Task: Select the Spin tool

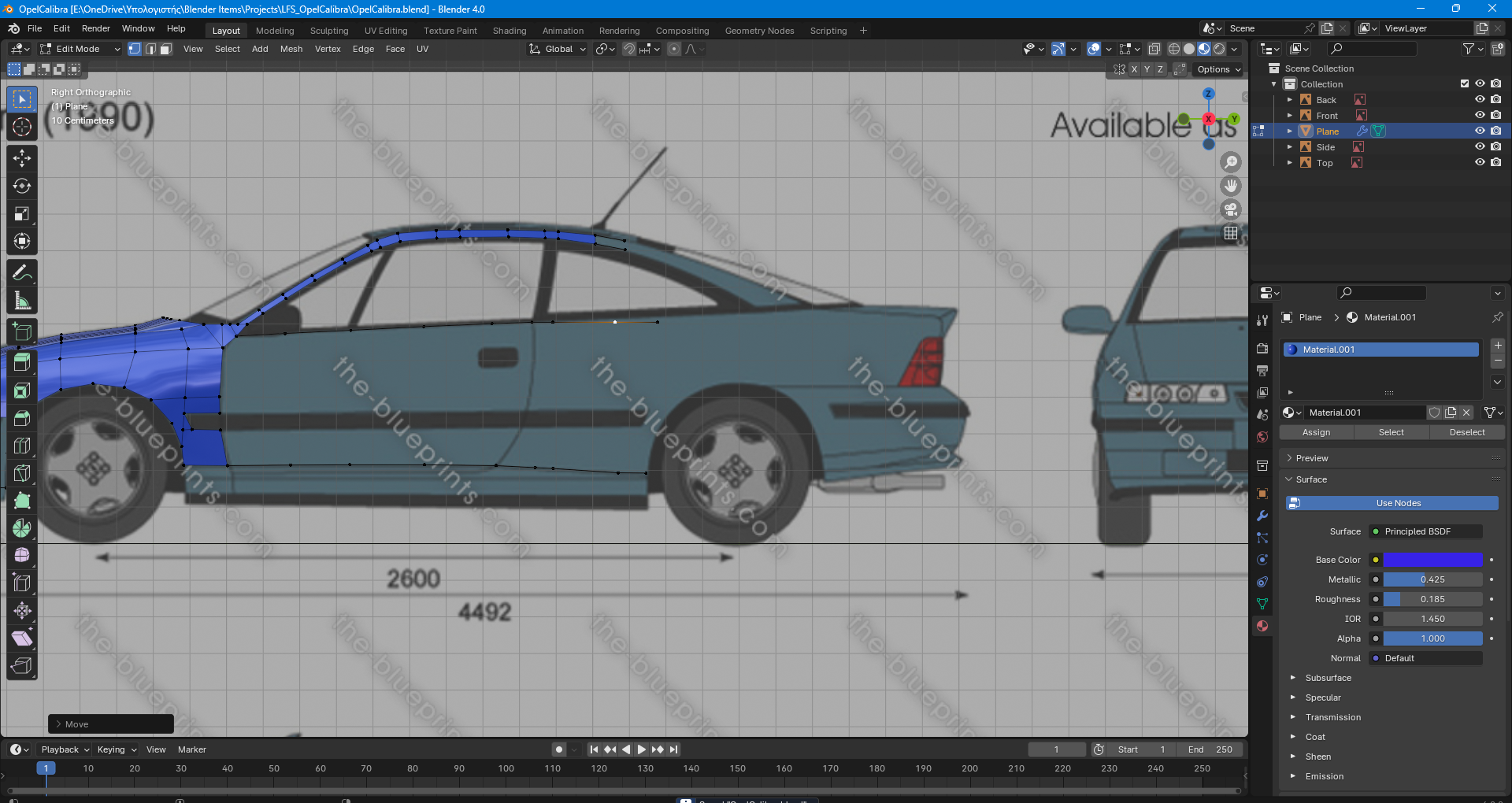Action: point(22,528)
